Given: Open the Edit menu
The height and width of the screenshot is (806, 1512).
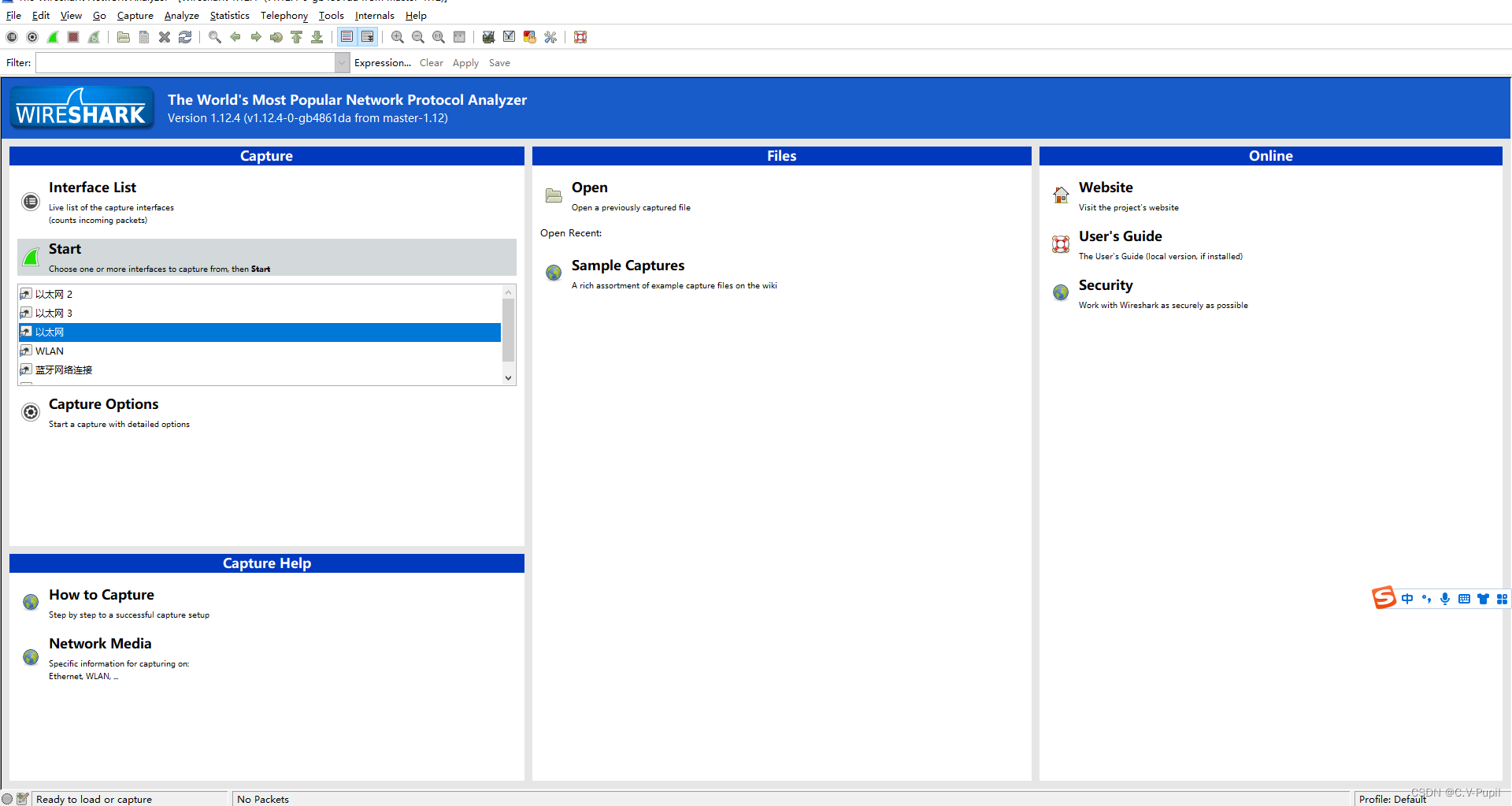Looking at the screenshot, I should (41, 16).
